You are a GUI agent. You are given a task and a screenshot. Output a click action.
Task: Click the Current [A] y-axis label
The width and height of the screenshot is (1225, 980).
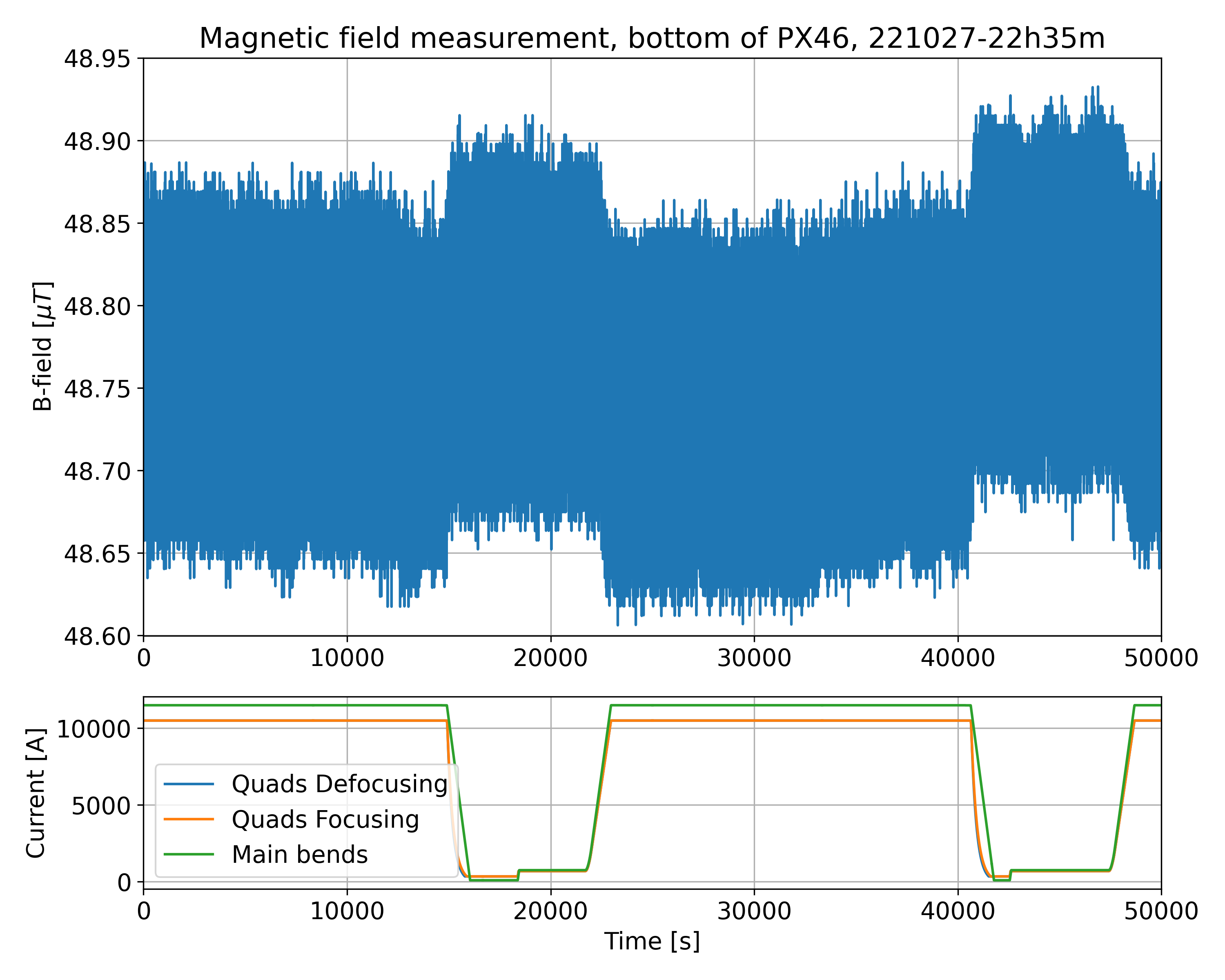point(36,793)
